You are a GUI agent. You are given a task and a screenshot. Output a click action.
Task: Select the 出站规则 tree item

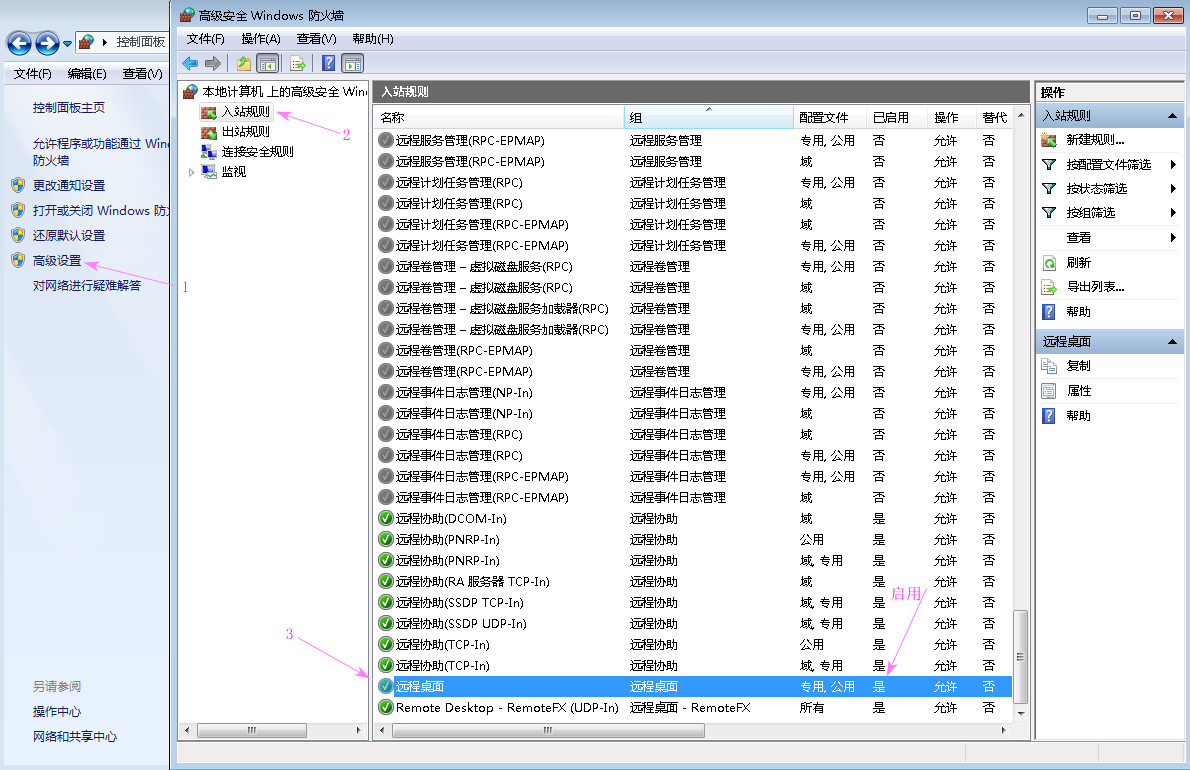pos(240,130)
